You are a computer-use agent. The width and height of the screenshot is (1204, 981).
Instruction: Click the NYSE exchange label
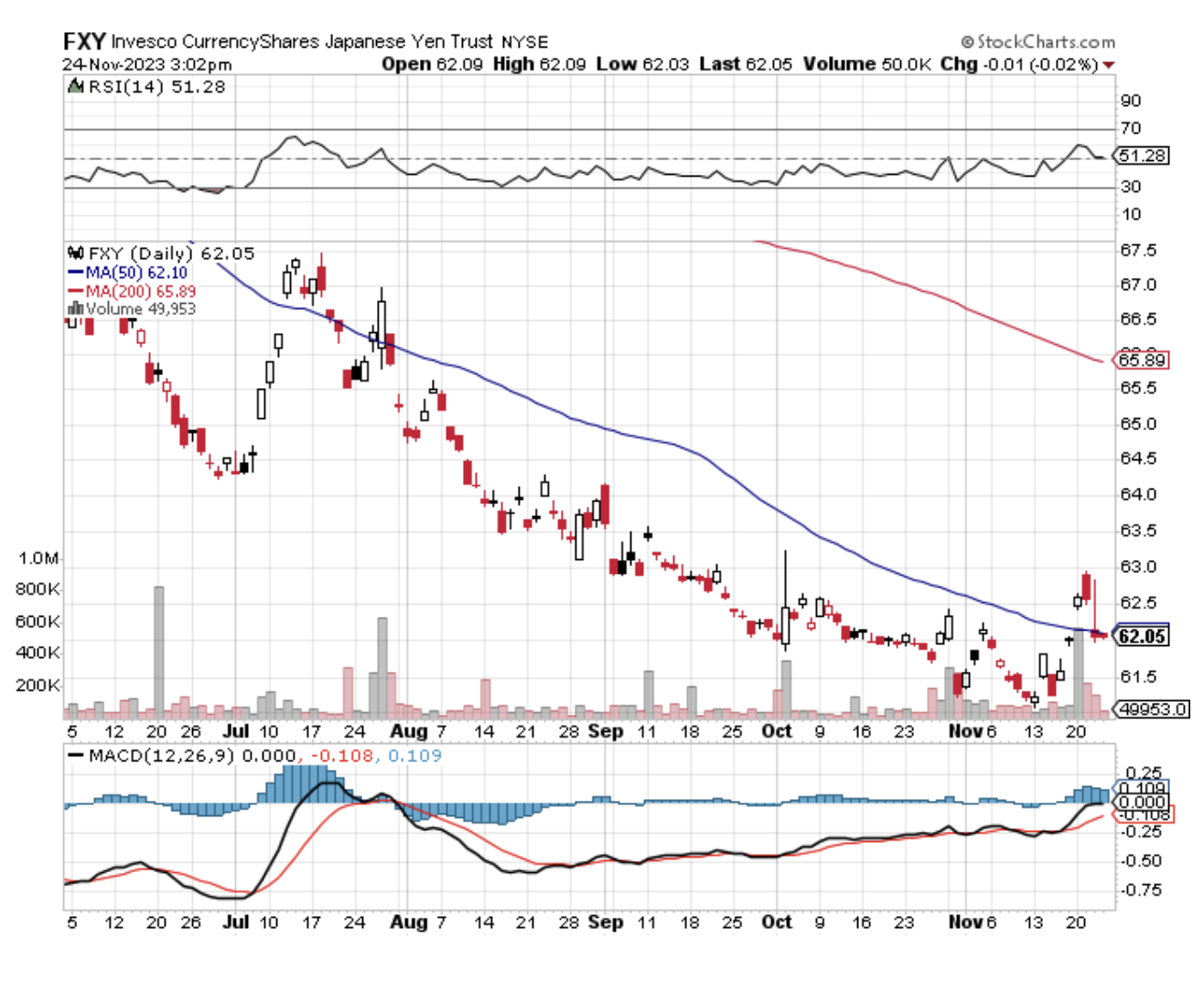click(525, 42)
